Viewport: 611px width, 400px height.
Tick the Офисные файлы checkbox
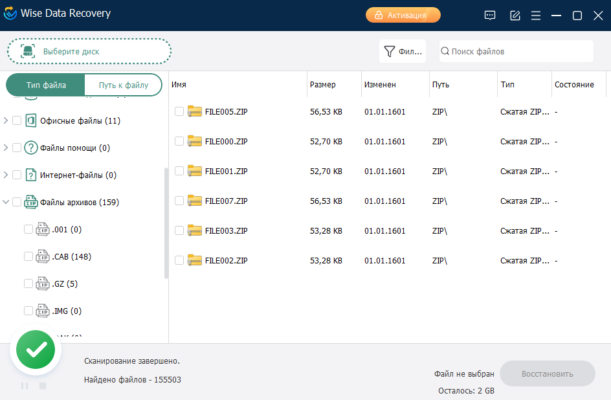17,120
